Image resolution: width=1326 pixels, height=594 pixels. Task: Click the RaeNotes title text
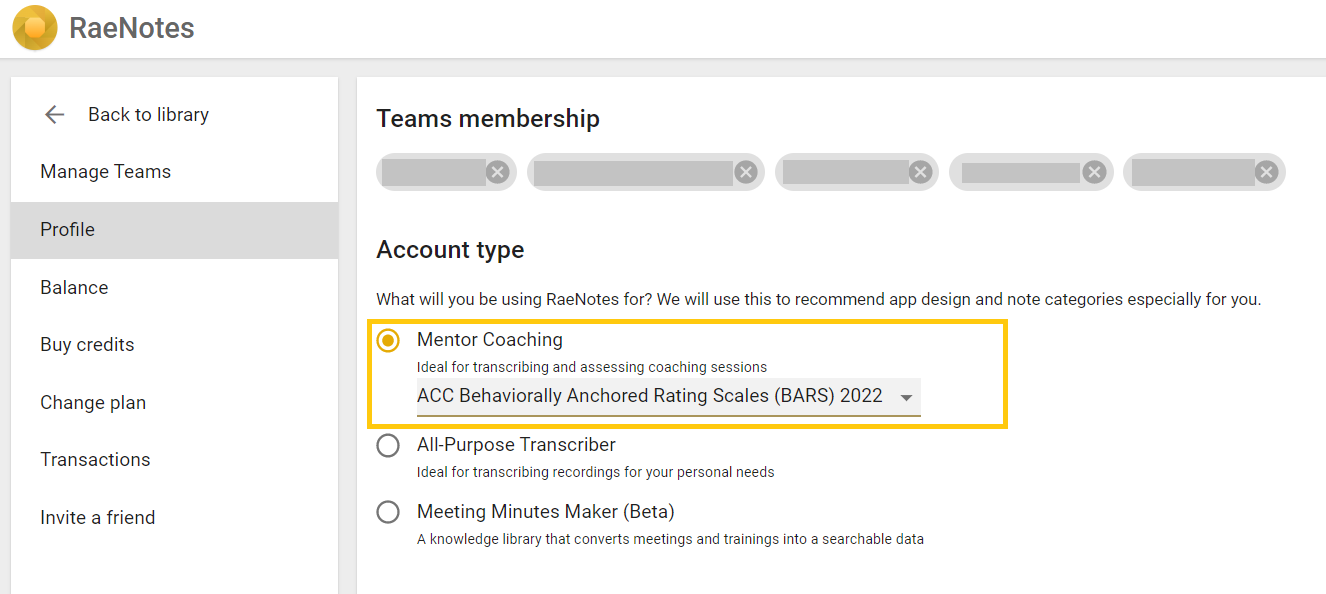pyautogui.click(x=132, y=28)
